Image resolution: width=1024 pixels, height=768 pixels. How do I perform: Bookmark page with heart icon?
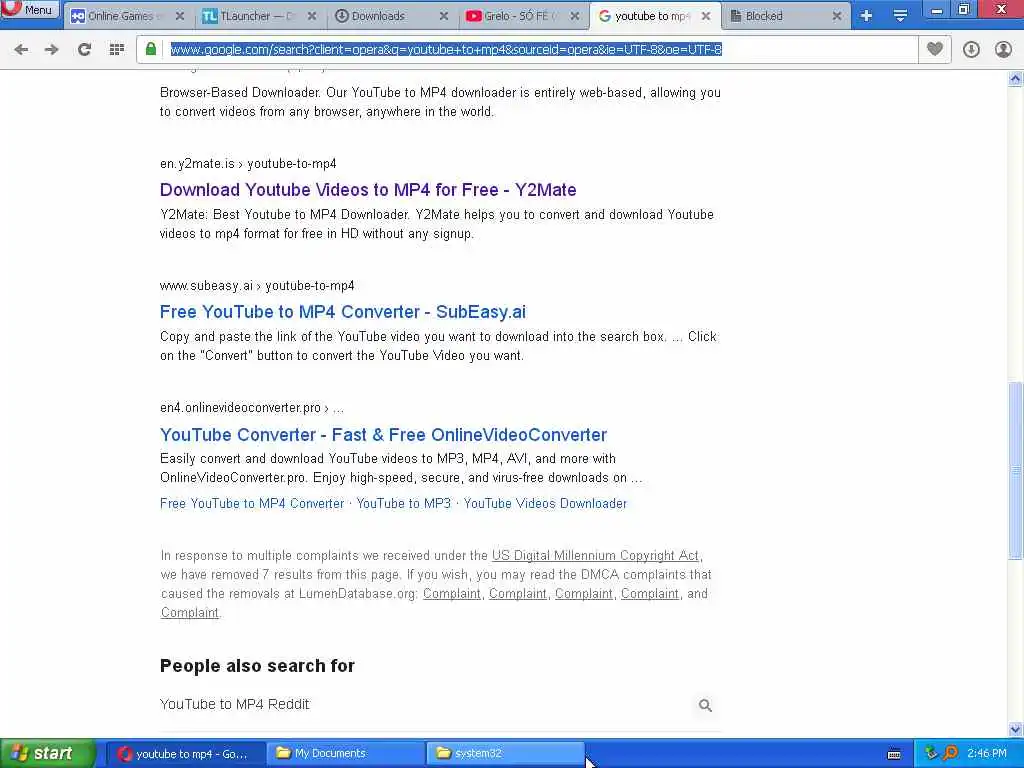point(935,49)
